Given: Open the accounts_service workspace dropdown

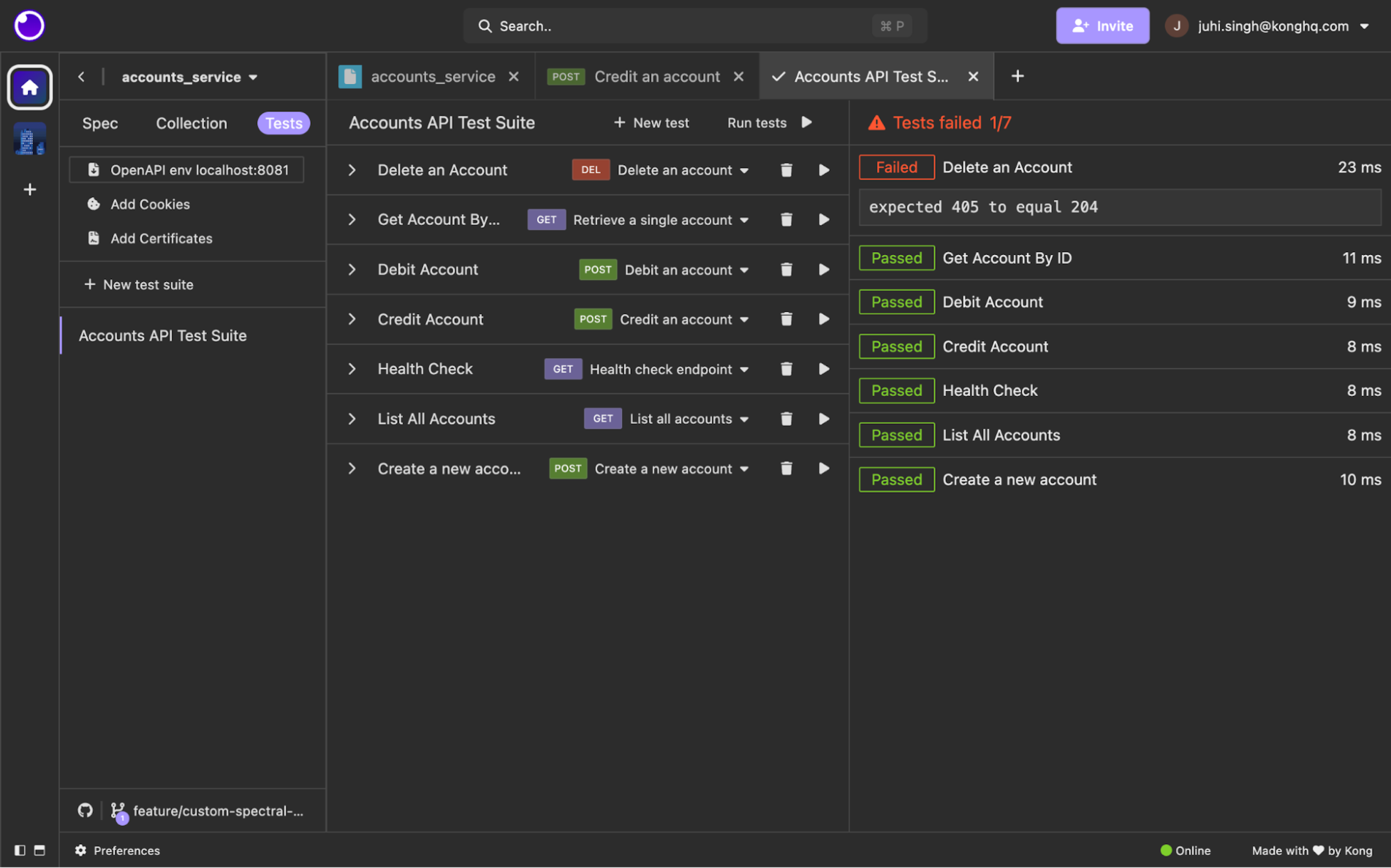Looking at the screenshot, I should [x=190, y=77].
